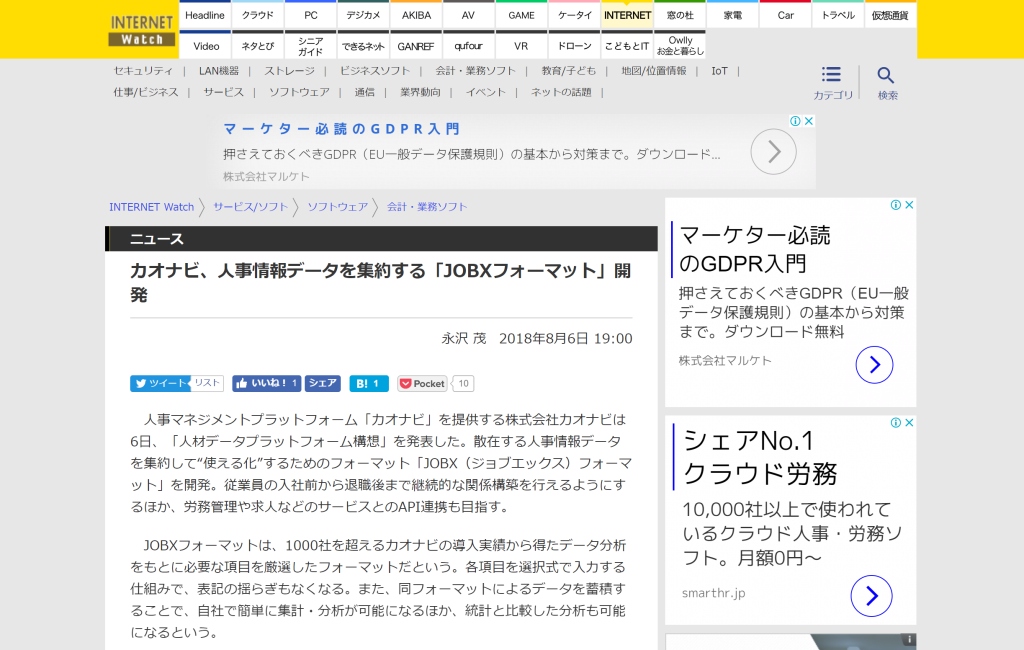Open the Twitter list button

pos(207,383)
